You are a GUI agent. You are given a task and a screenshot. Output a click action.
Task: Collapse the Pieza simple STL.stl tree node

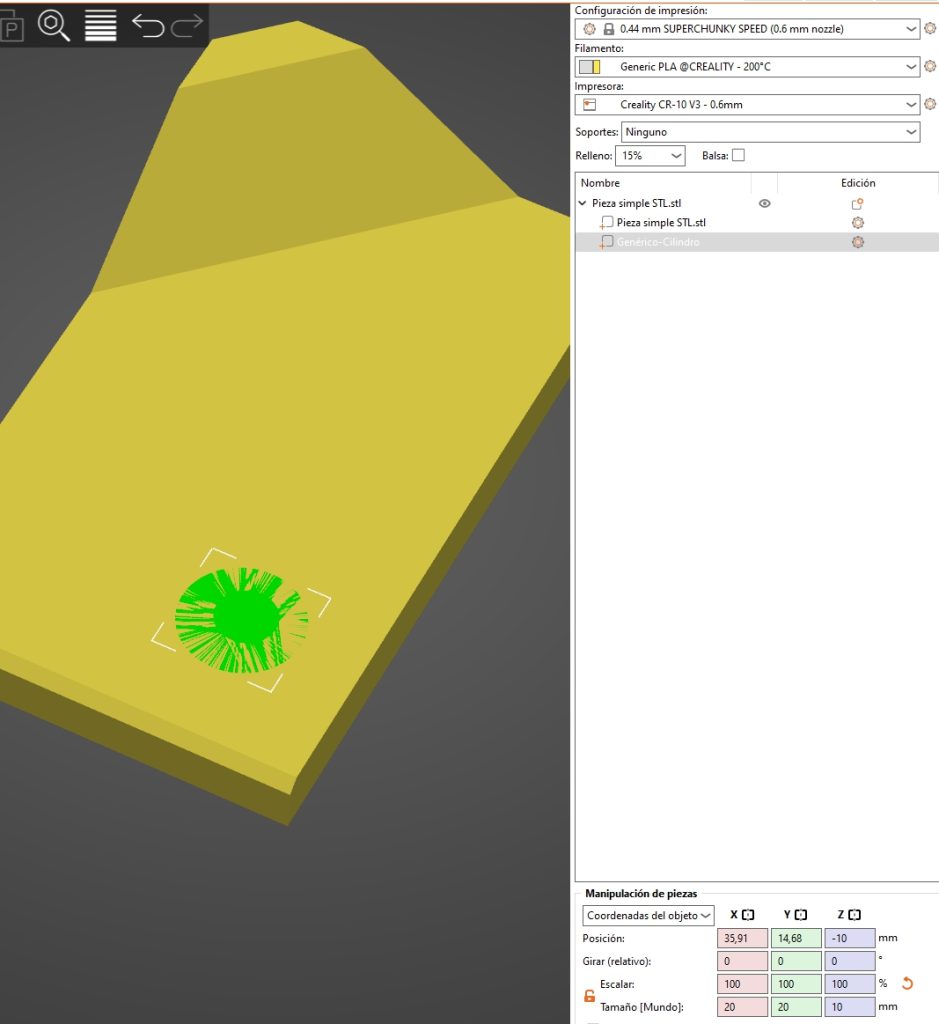click(x=583, y=203)
